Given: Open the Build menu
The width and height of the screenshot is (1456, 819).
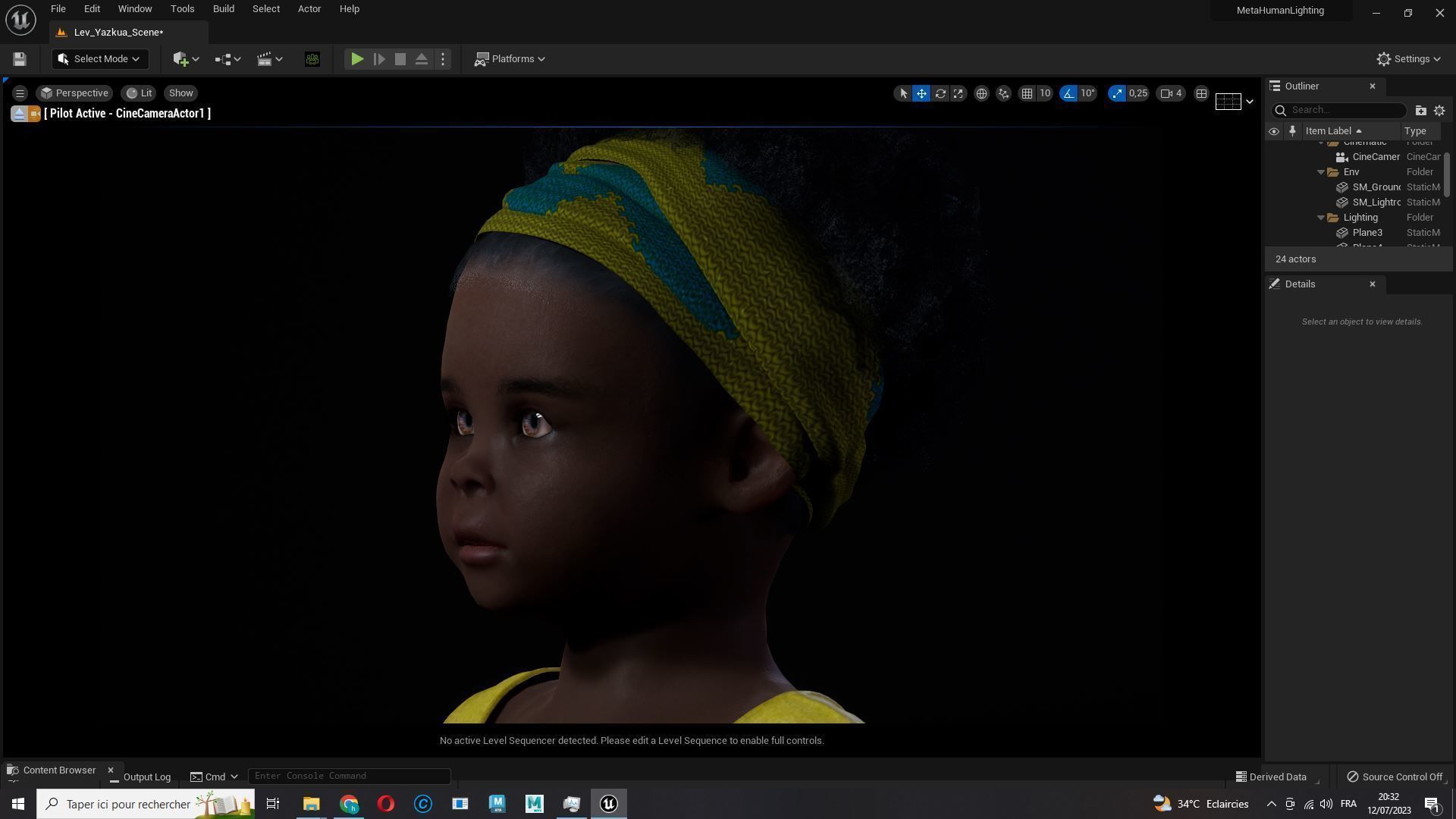Looking at the screenshot, I should tap(223, 9).
